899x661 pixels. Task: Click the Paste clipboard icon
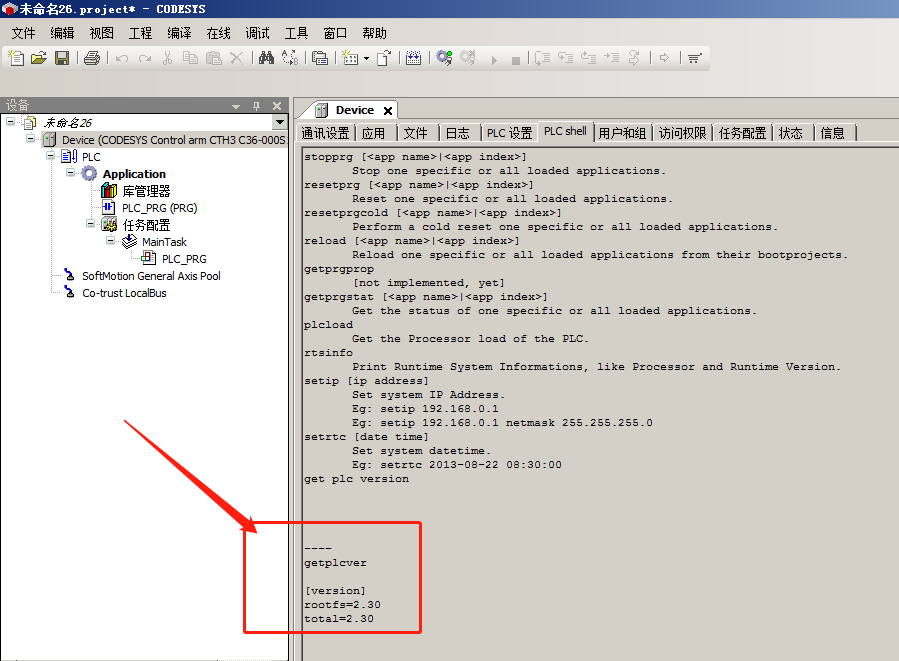[213, 58]
